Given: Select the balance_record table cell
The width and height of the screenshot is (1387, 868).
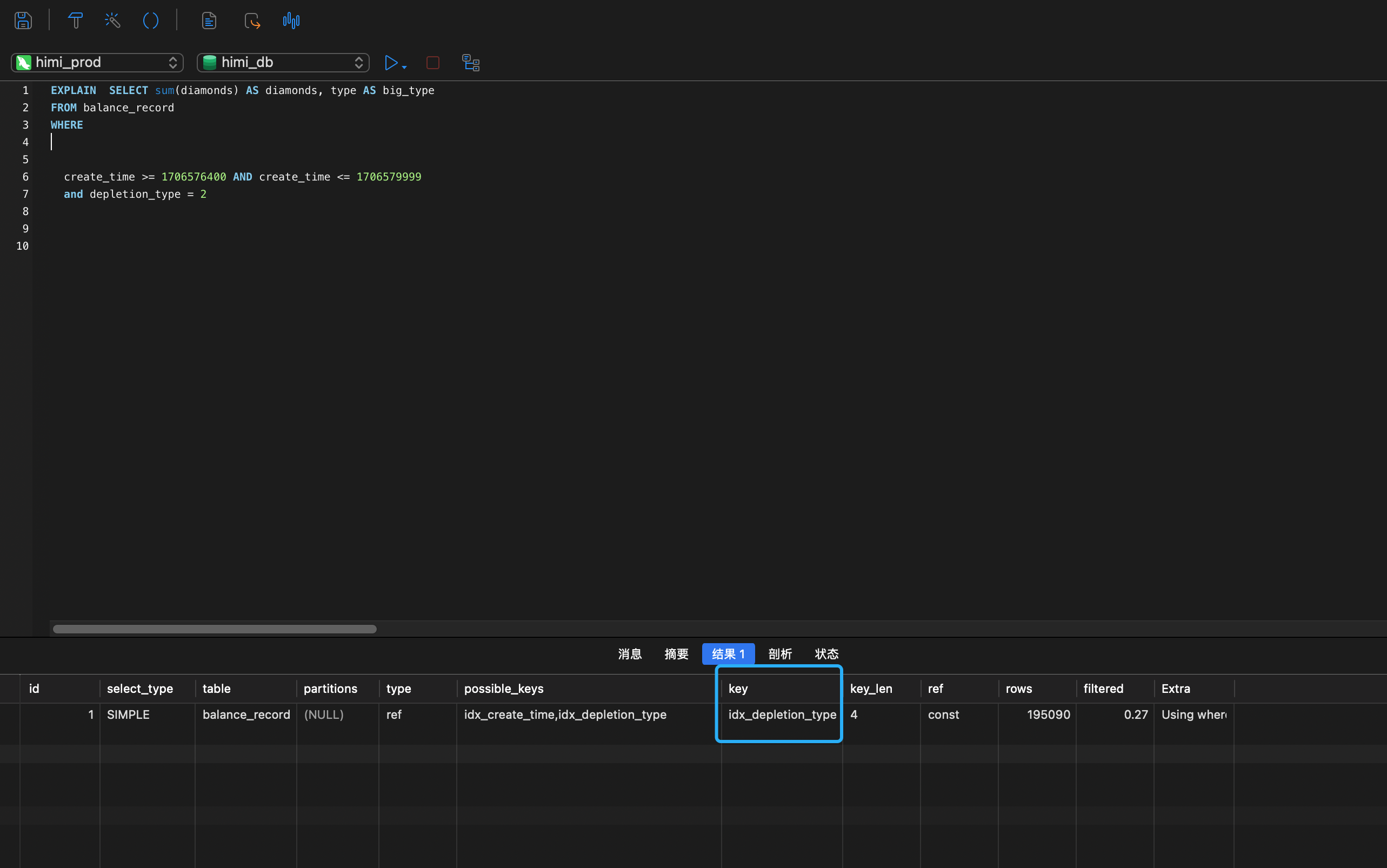Looking at the screenshot, I should click(246, 715).
